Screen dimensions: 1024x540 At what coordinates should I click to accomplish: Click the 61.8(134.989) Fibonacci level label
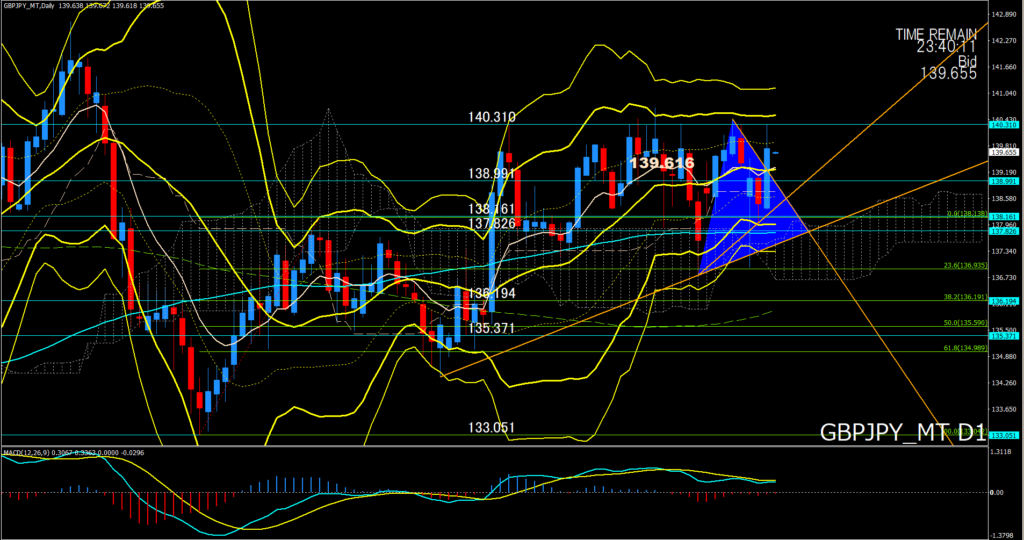[x=966, y=349]
